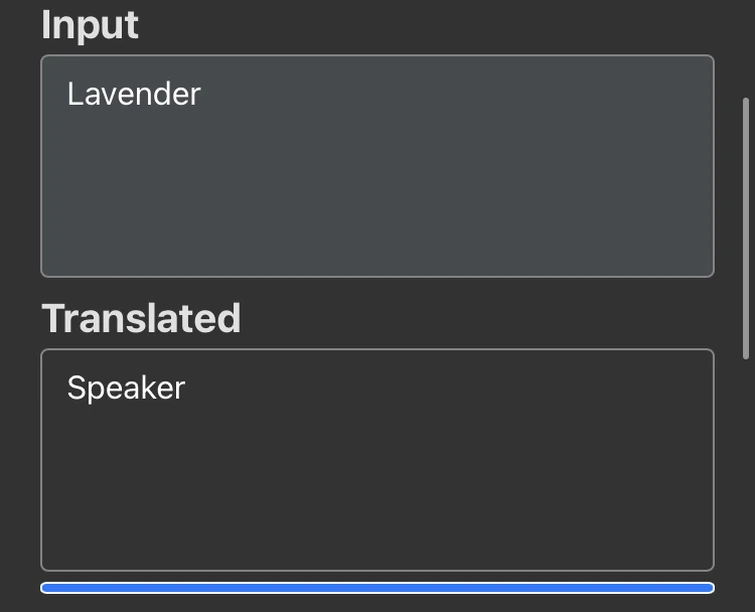Click the middle of the blue bar
The width and height of the screenshot is (755, 612).
pyautogui.click(x=377, y=588)
